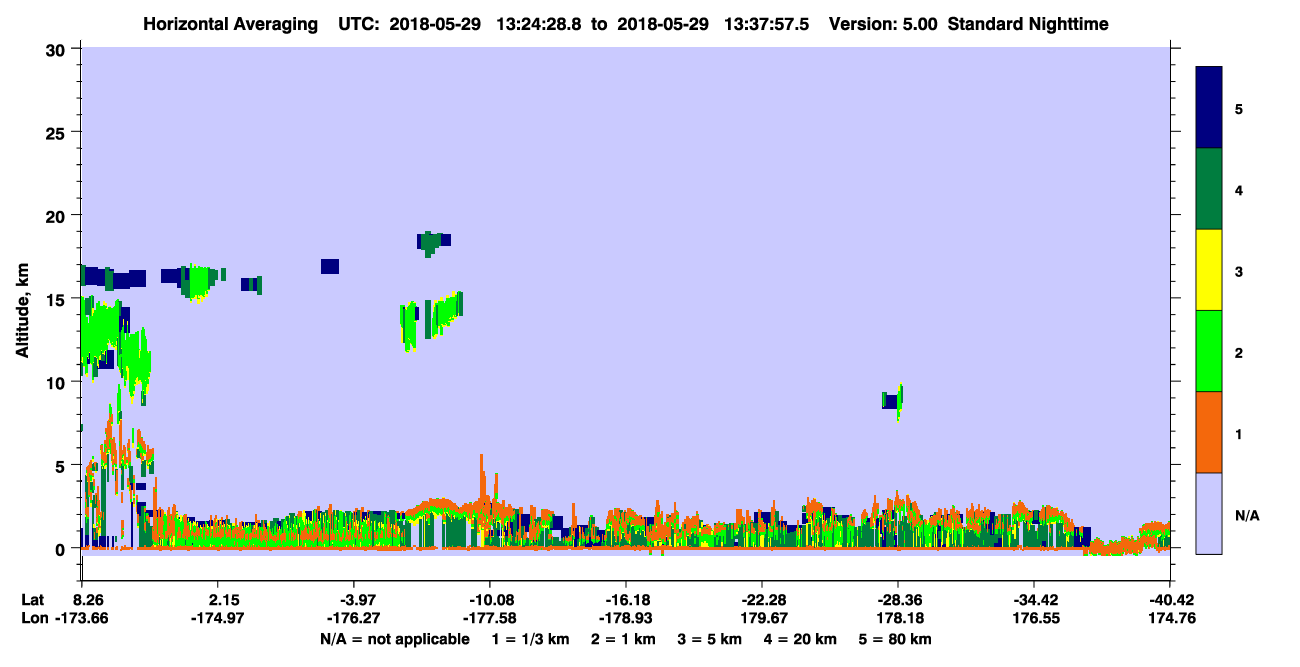Viewport: 1300px width, 667px height.
Task: Click the 'Lon' row label
Action: (x=34, y=619)
